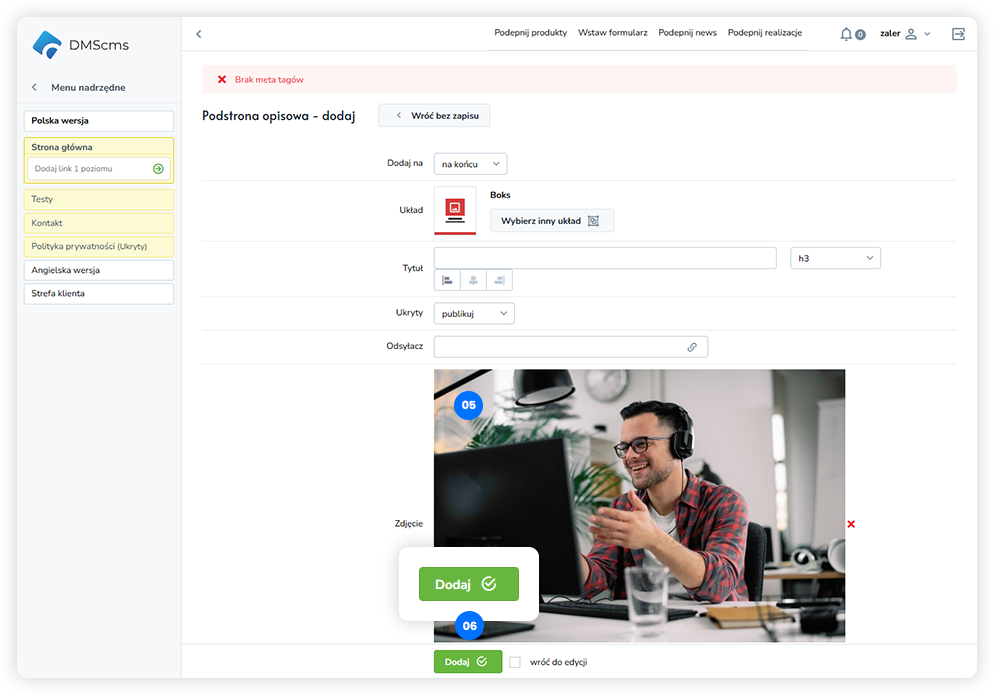The image size is (994, 695).
Task: Click the notification bell icon
Action: (846, 34)
